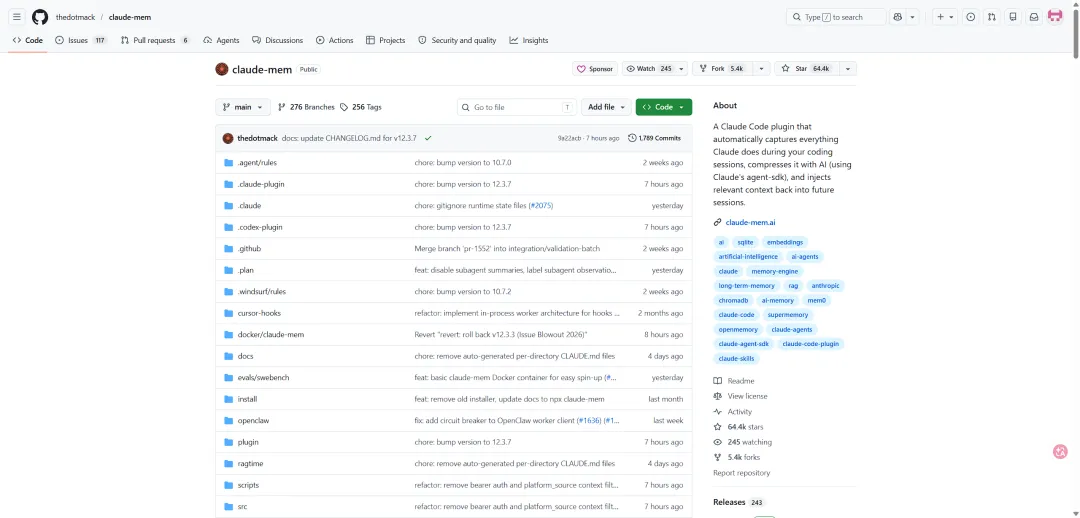
Task: Open Copilot chat icon in header
Action: 897,17
